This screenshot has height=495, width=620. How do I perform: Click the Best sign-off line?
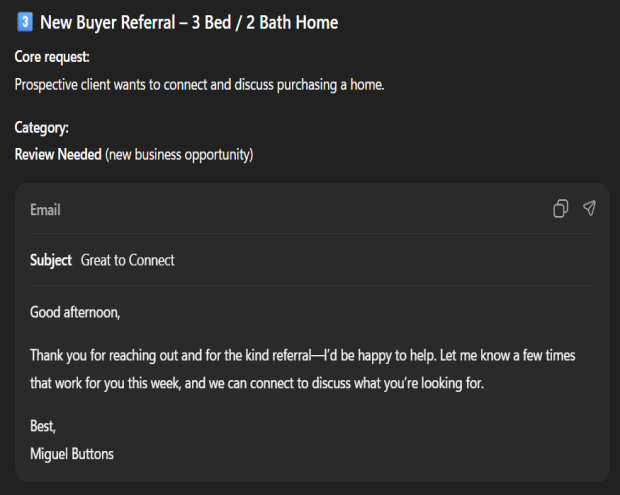click(x=43, y=426)
